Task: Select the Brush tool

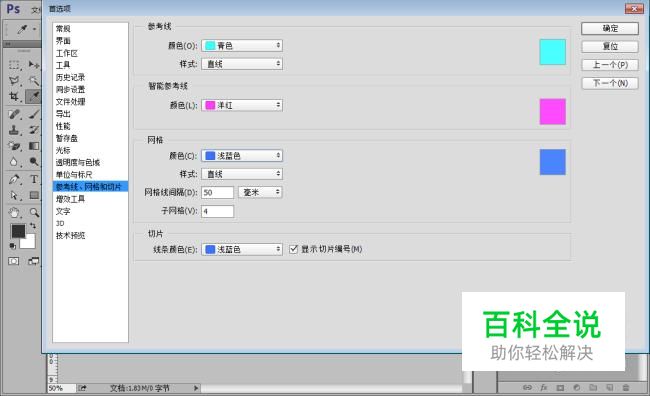Action: [x=34, y=114]
